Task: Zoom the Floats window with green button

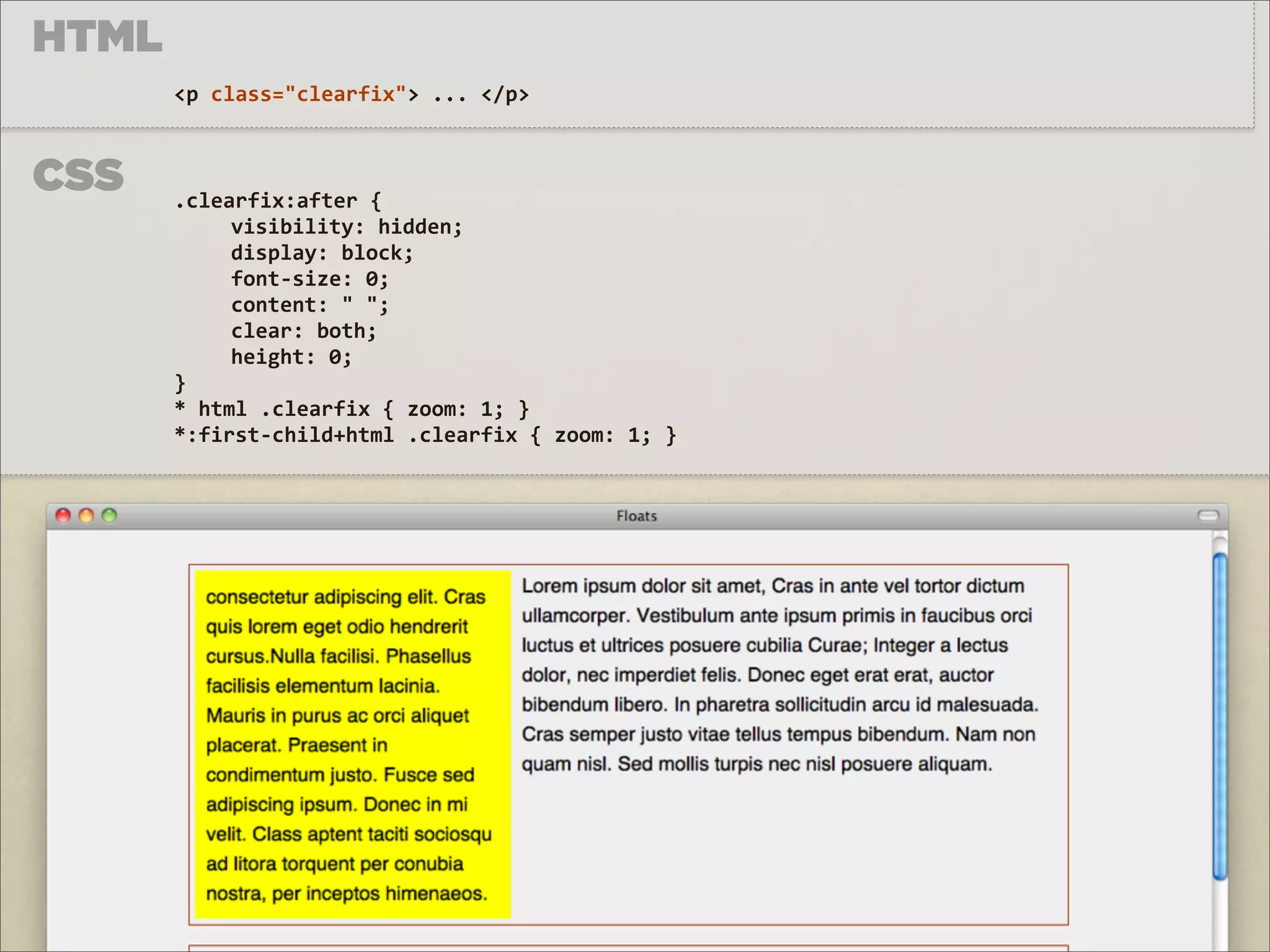Action: click(109, 516)
